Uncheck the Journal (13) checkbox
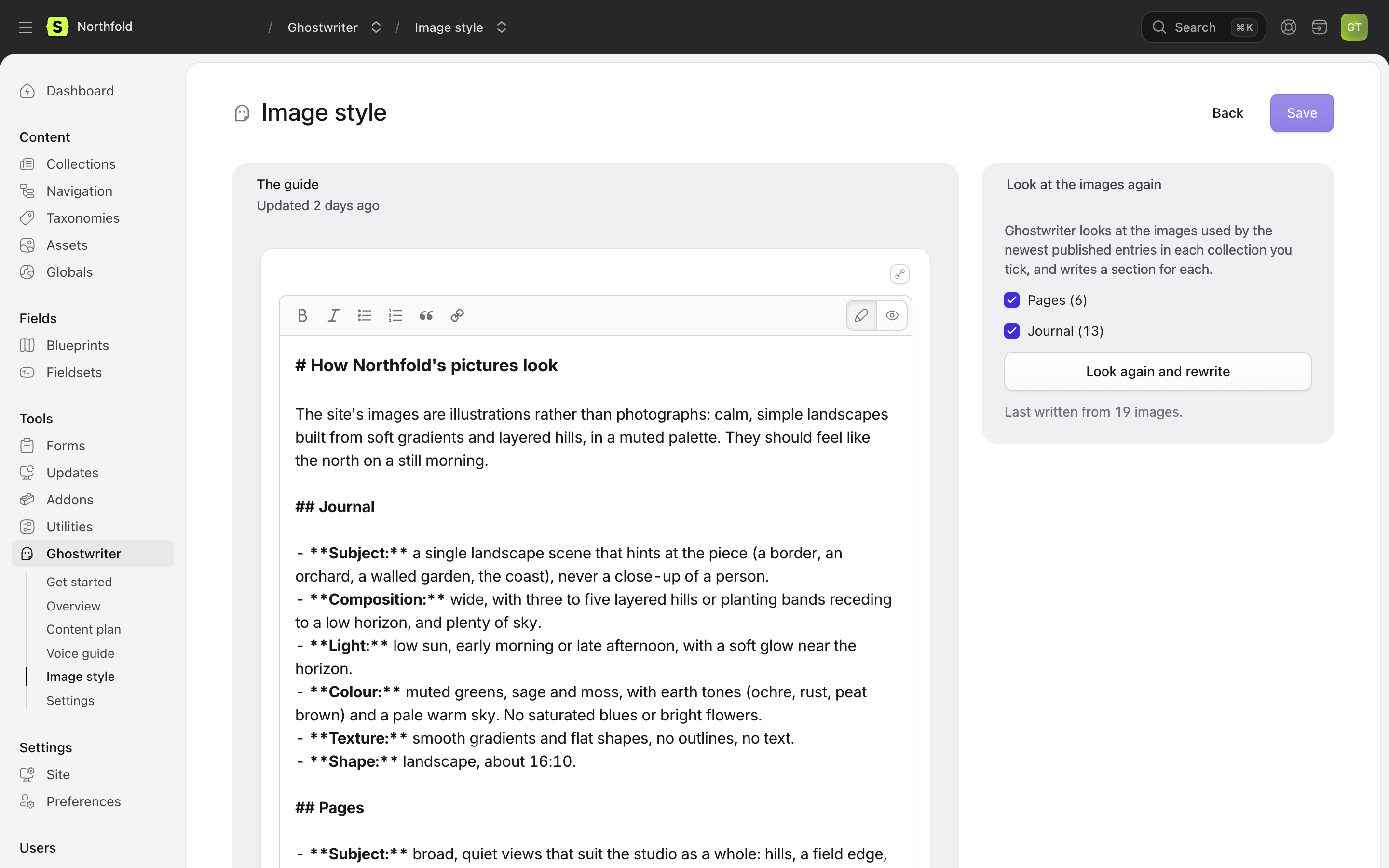The width and height of the screenshot is (1389, 868). (x=1012, y=331)
